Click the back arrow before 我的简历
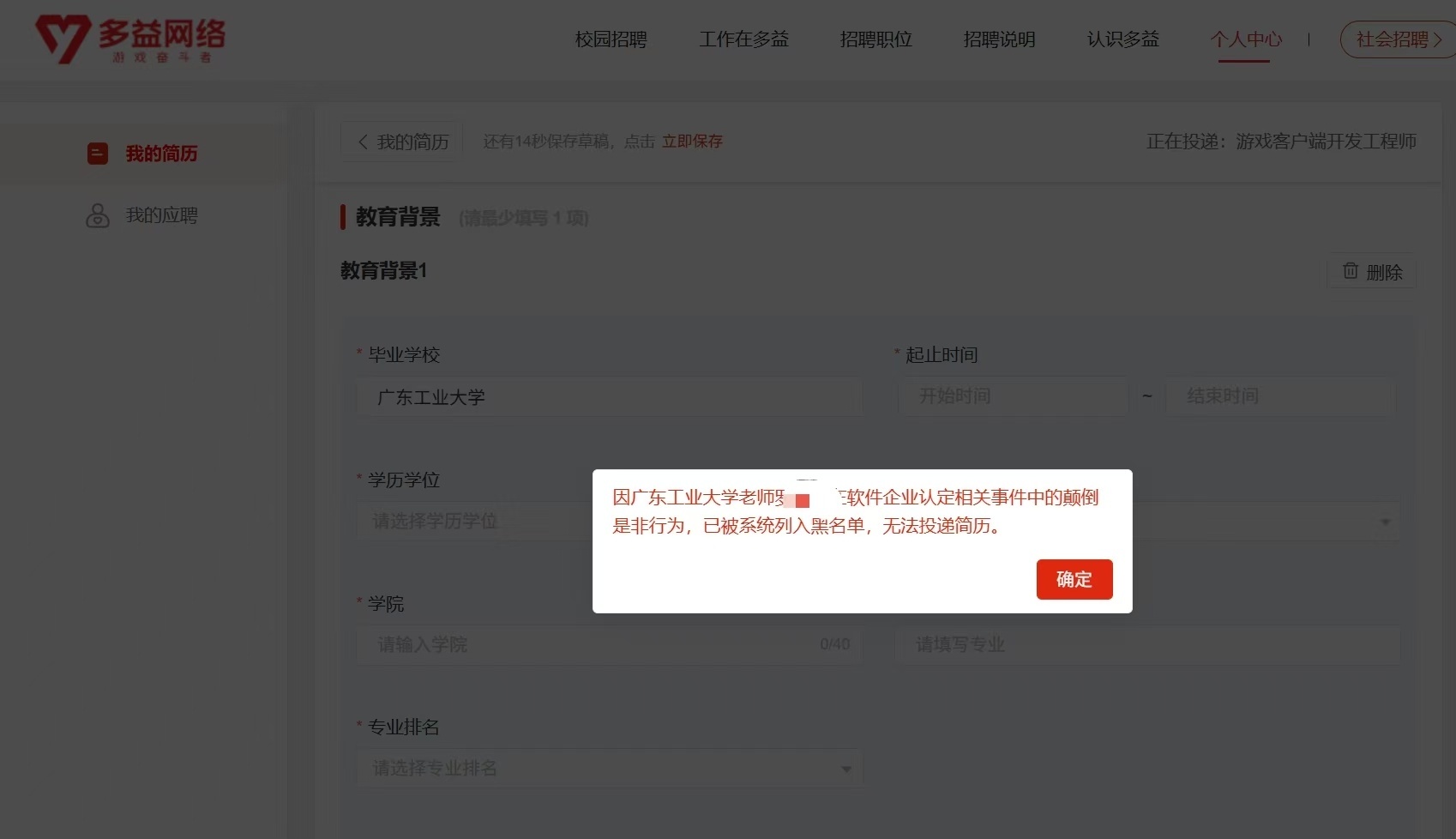 [x=363, y=142]
